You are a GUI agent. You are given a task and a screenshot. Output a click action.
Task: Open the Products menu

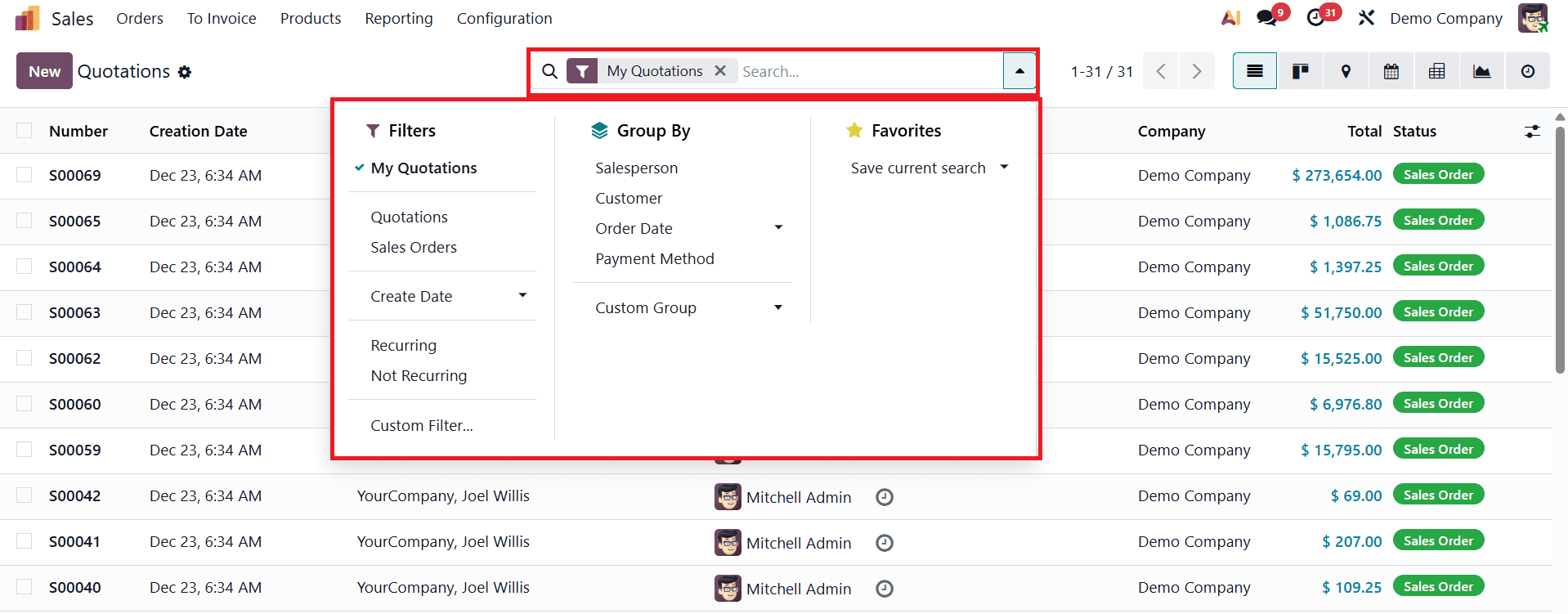click(311, 18)
